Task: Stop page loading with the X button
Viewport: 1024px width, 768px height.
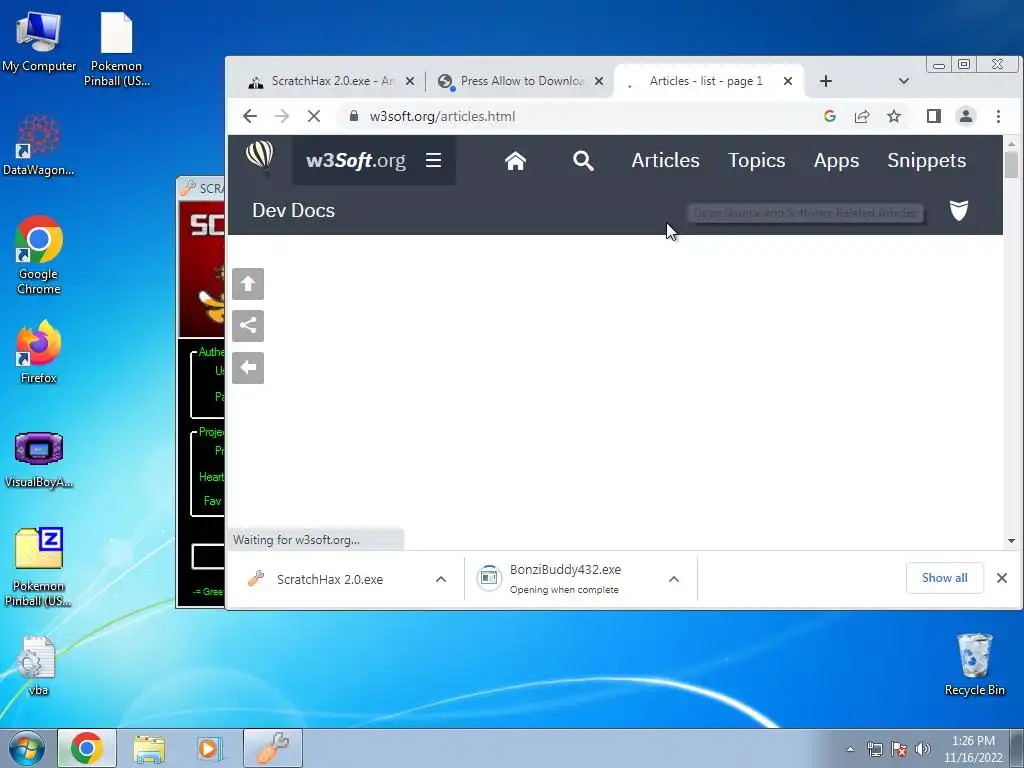Action: 313,116
